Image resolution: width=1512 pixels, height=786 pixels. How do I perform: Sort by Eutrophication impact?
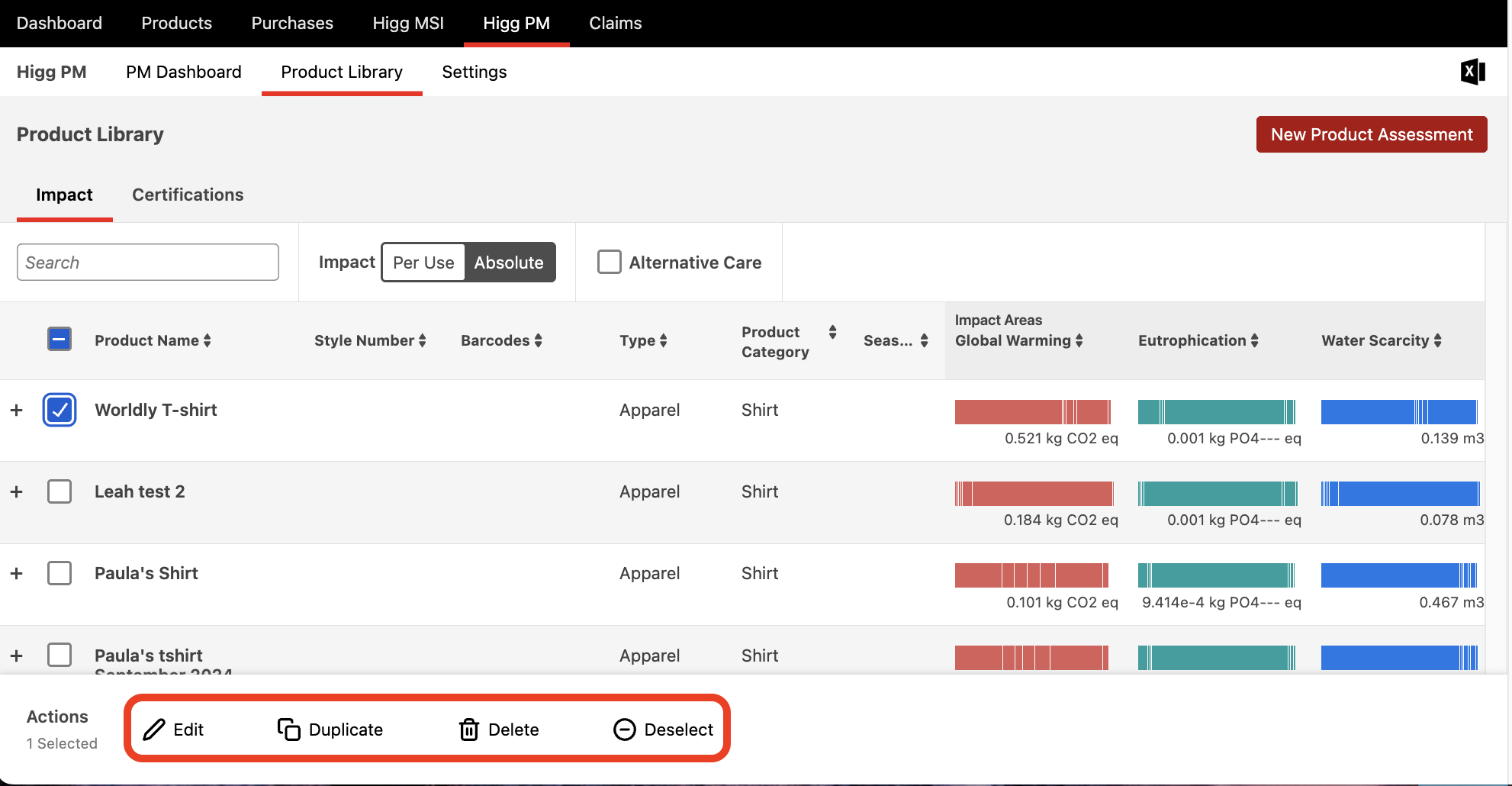1255,340
